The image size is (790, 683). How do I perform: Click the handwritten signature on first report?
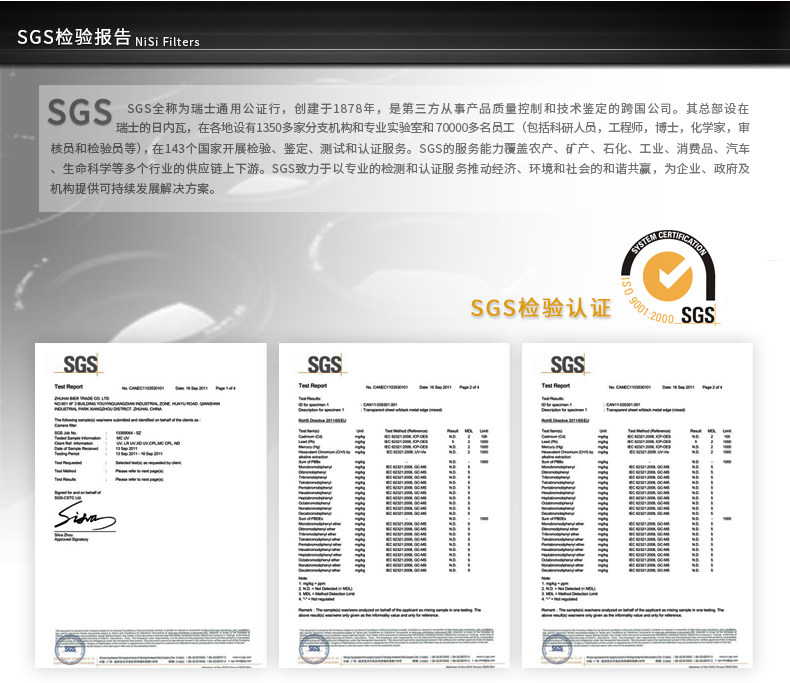pos(85,516)
